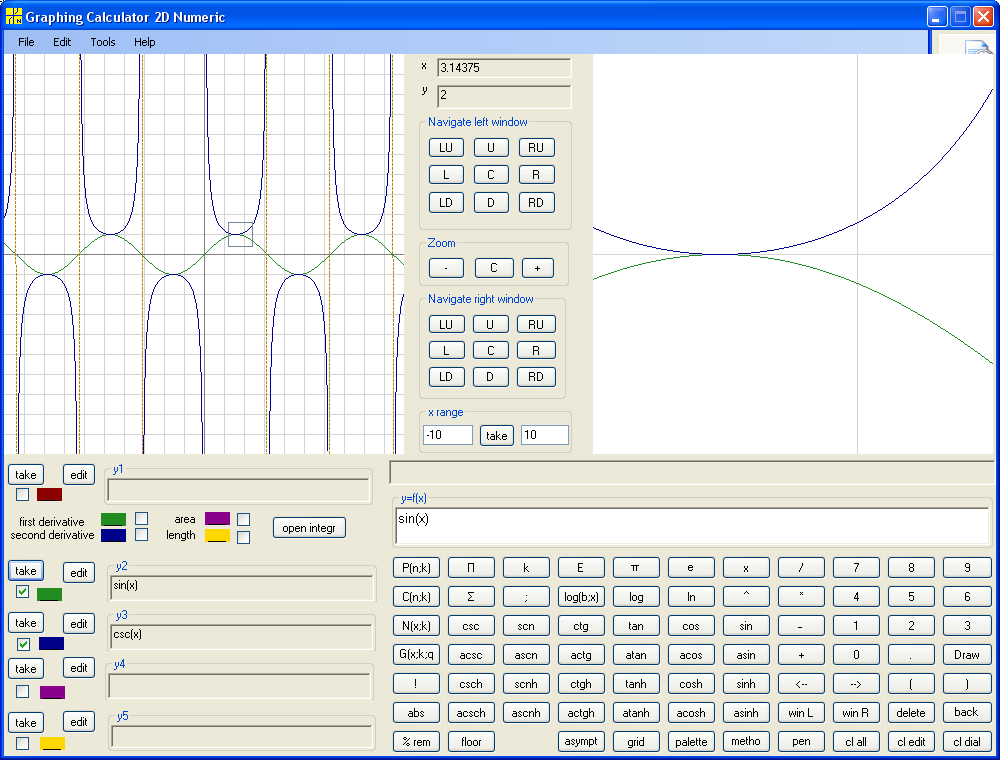The width and height of the screenshot is (1000, 760).
Task: Enable the y5 function checkbox
Action: [22, 743]
